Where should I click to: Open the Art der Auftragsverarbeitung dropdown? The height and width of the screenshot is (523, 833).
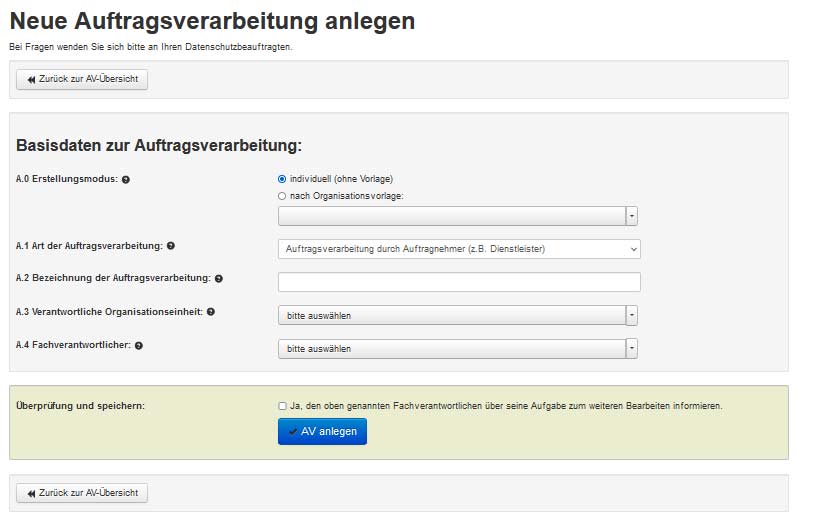[x=459, y=249]
